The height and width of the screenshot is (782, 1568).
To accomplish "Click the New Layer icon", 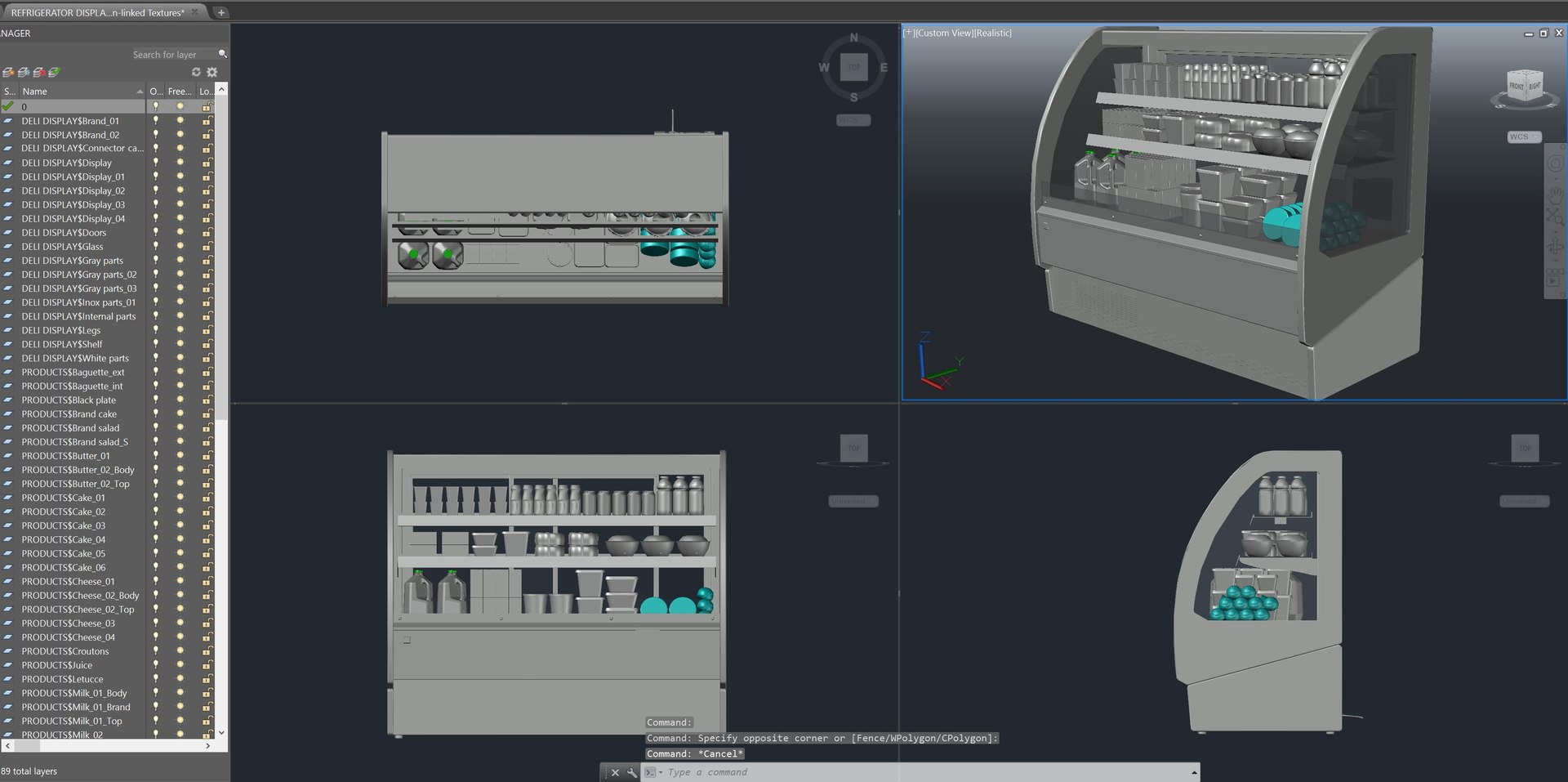I will pyautogui.click(x=8, y=73).
